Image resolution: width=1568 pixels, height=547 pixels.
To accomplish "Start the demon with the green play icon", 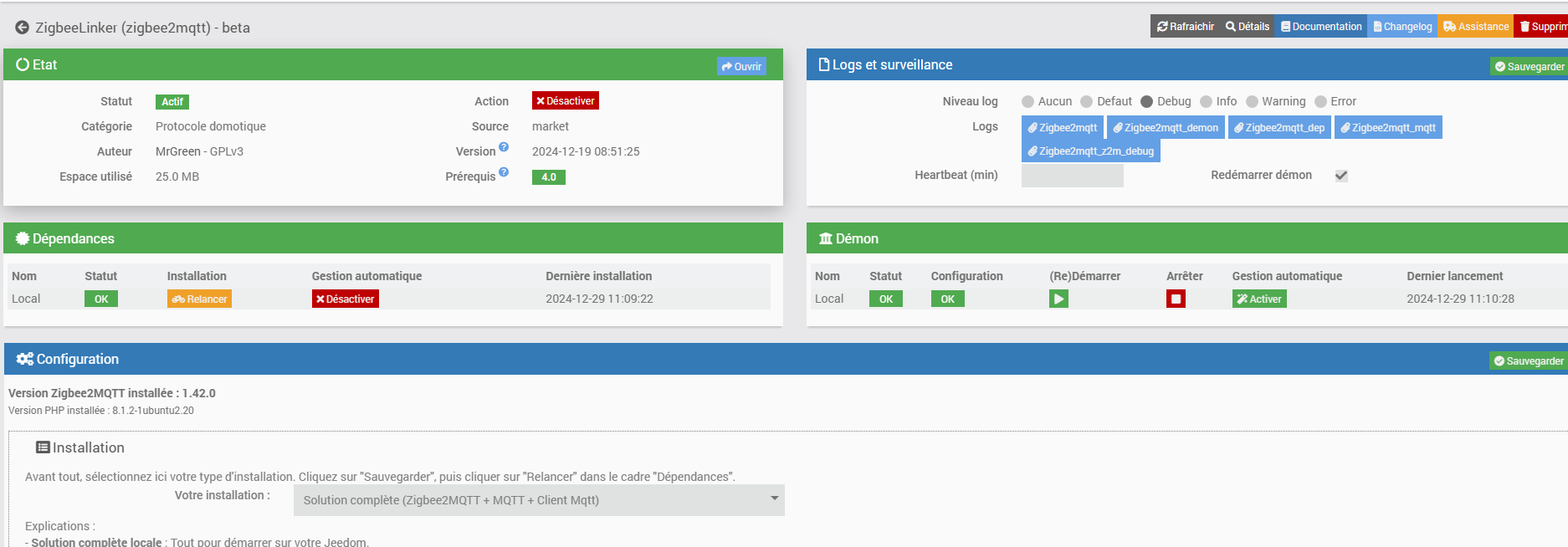I will point(1058,299).
